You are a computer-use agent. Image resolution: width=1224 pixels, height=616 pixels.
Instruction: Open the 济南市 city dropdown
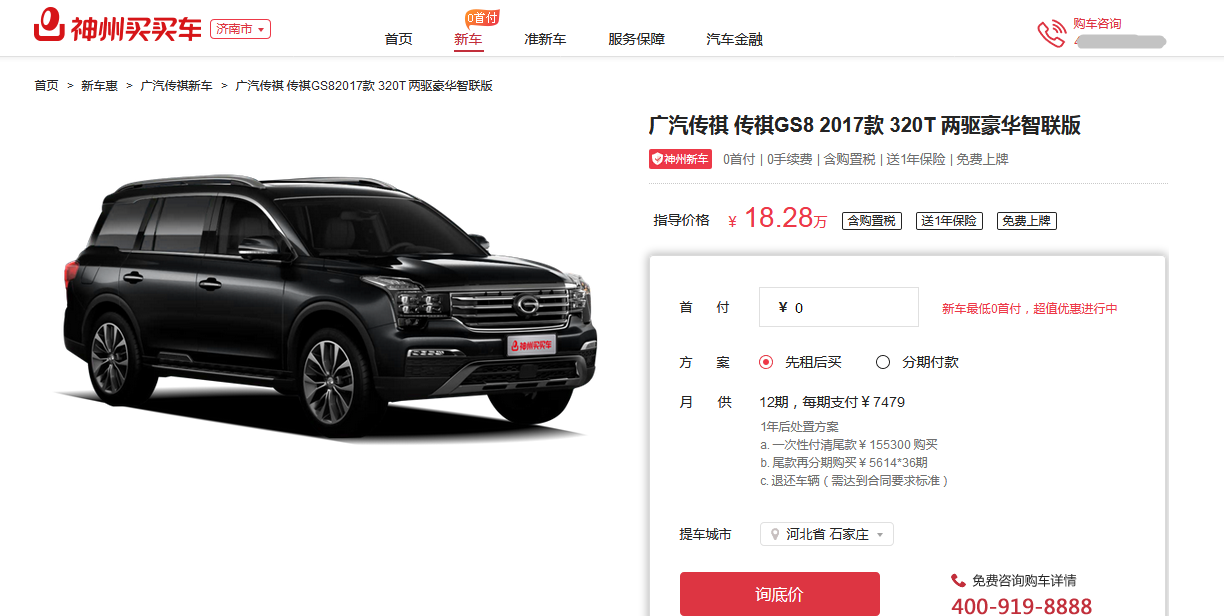coord(240,29)
